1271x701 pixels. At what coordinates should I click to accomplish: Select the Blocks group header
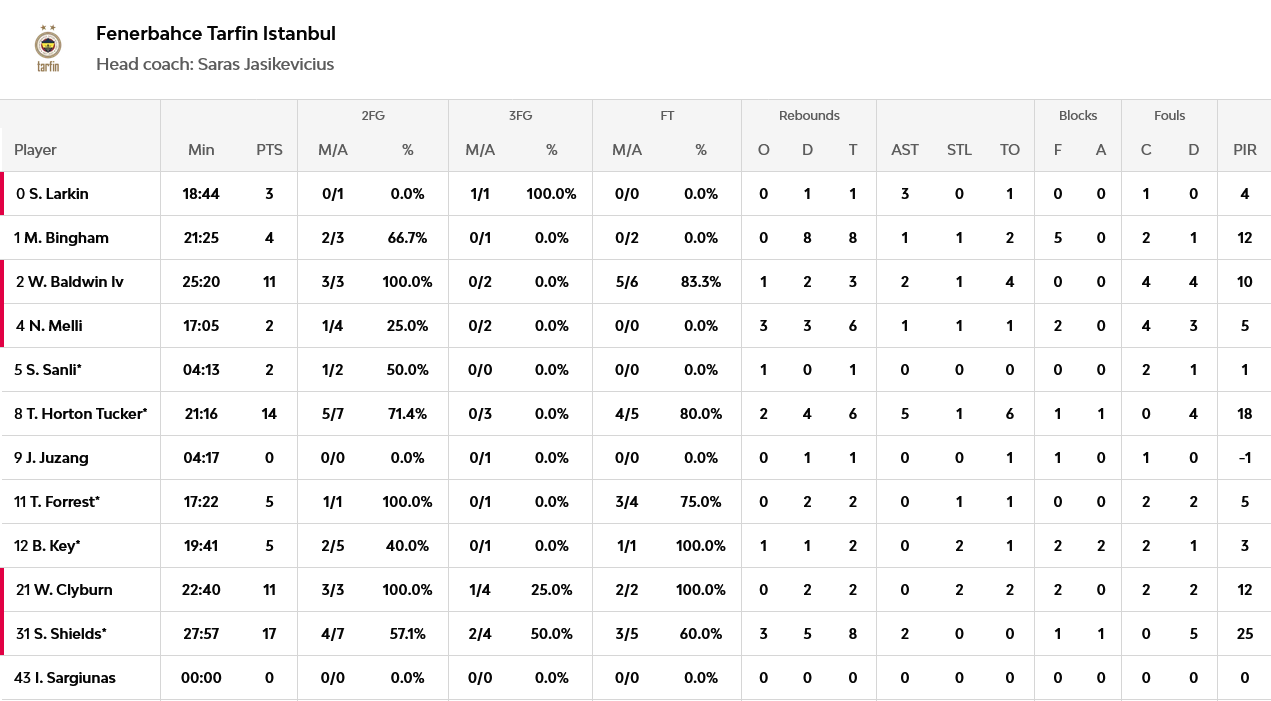tap(1078, 116)
